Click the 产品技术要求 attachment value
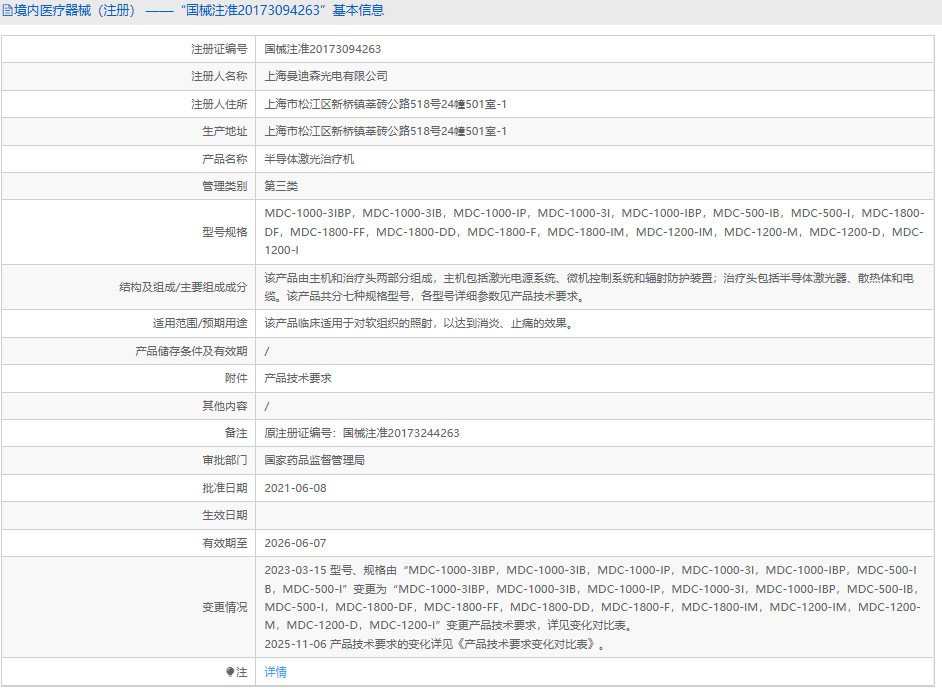 [x=297, y=379]
